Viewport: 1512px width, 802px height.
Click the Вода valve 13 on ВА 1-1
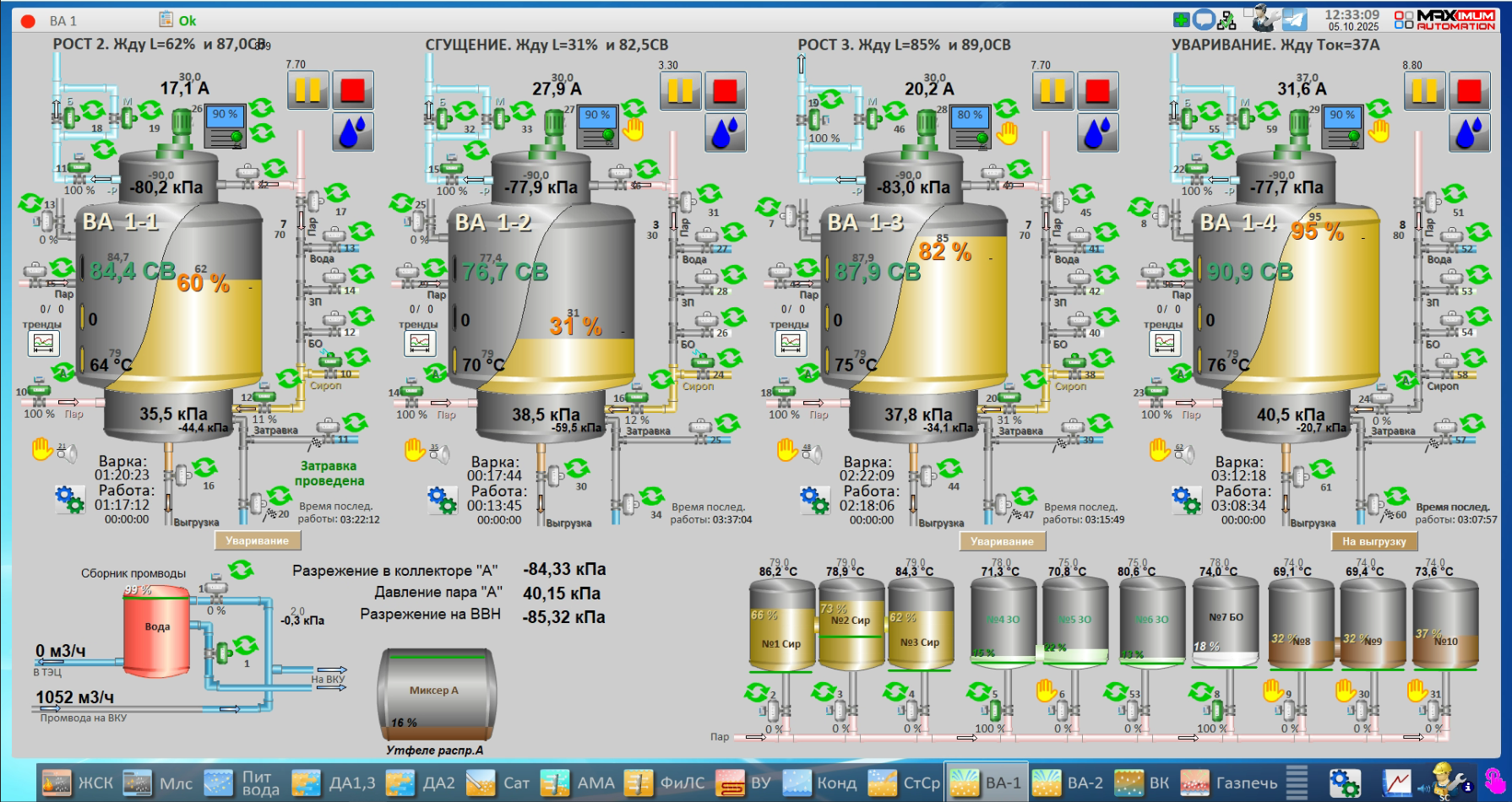point(335,236)
